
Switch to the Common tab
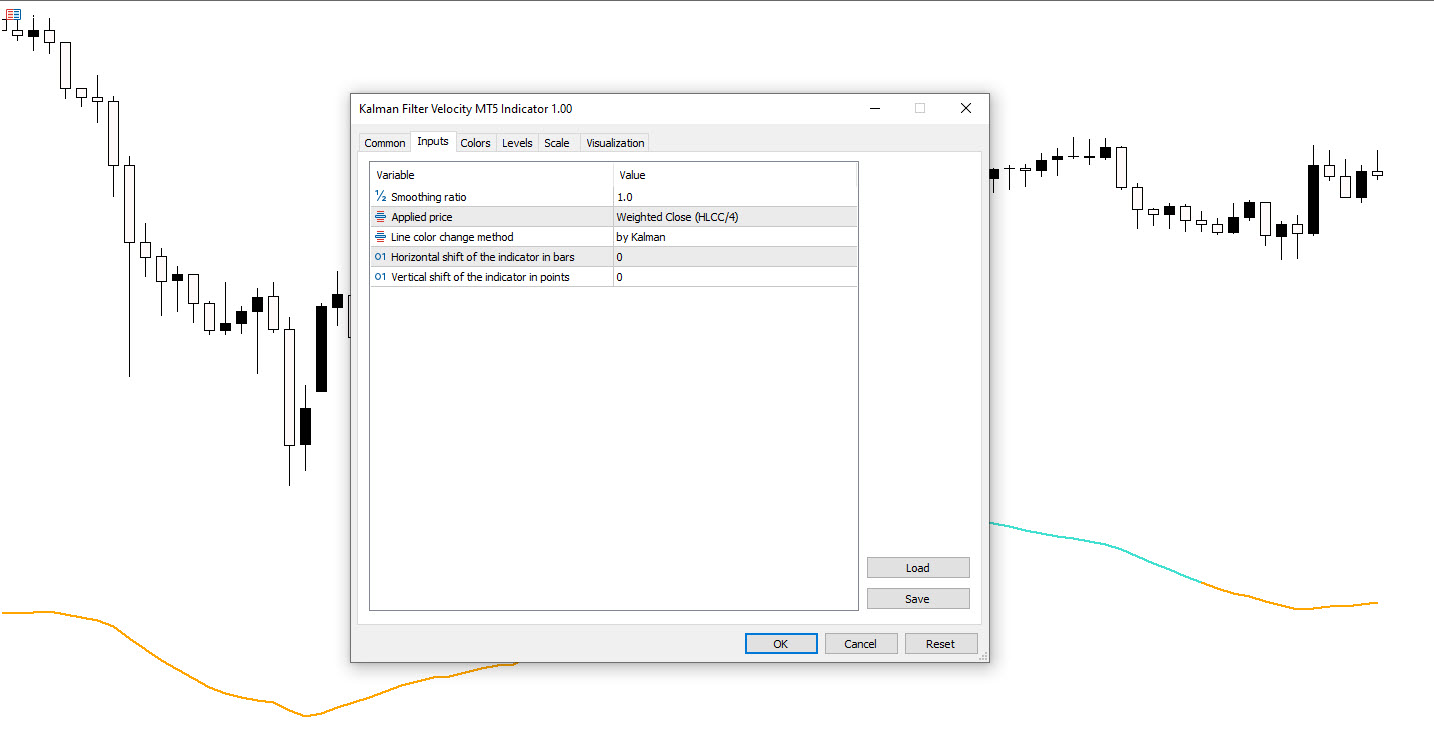[384, 143]
